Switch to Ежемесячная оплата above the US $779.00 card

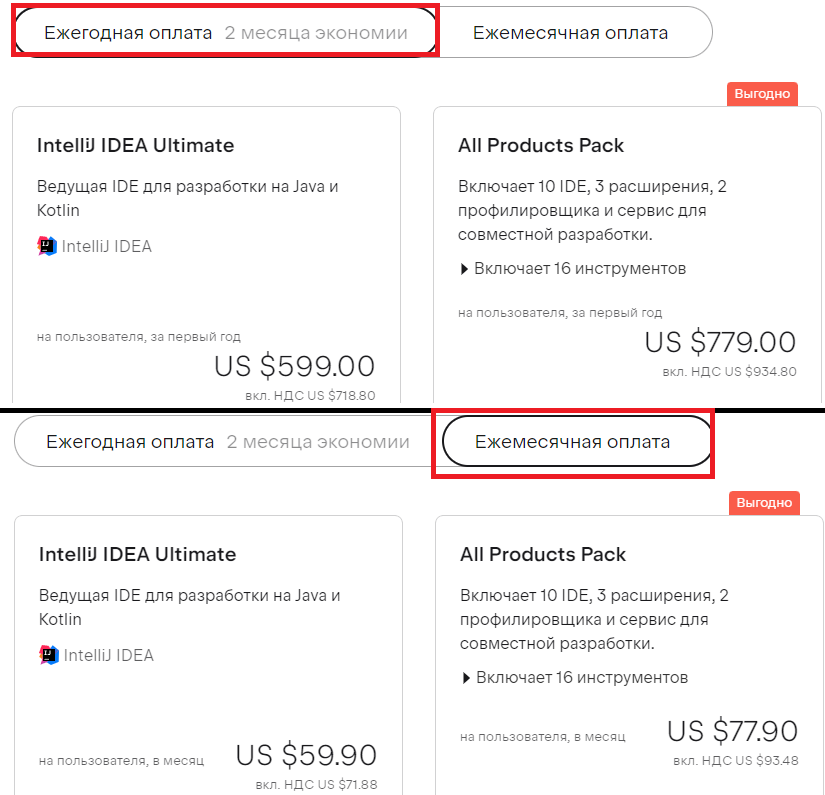(x=570, y=33)
